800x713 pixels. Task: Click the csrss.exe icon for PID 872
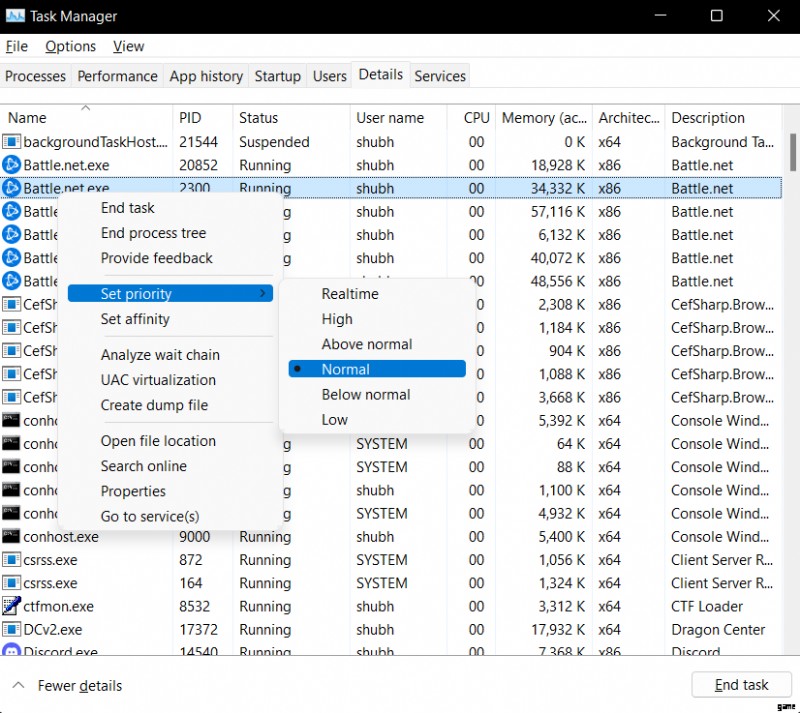pyautogui.click(x=11, y=559)
